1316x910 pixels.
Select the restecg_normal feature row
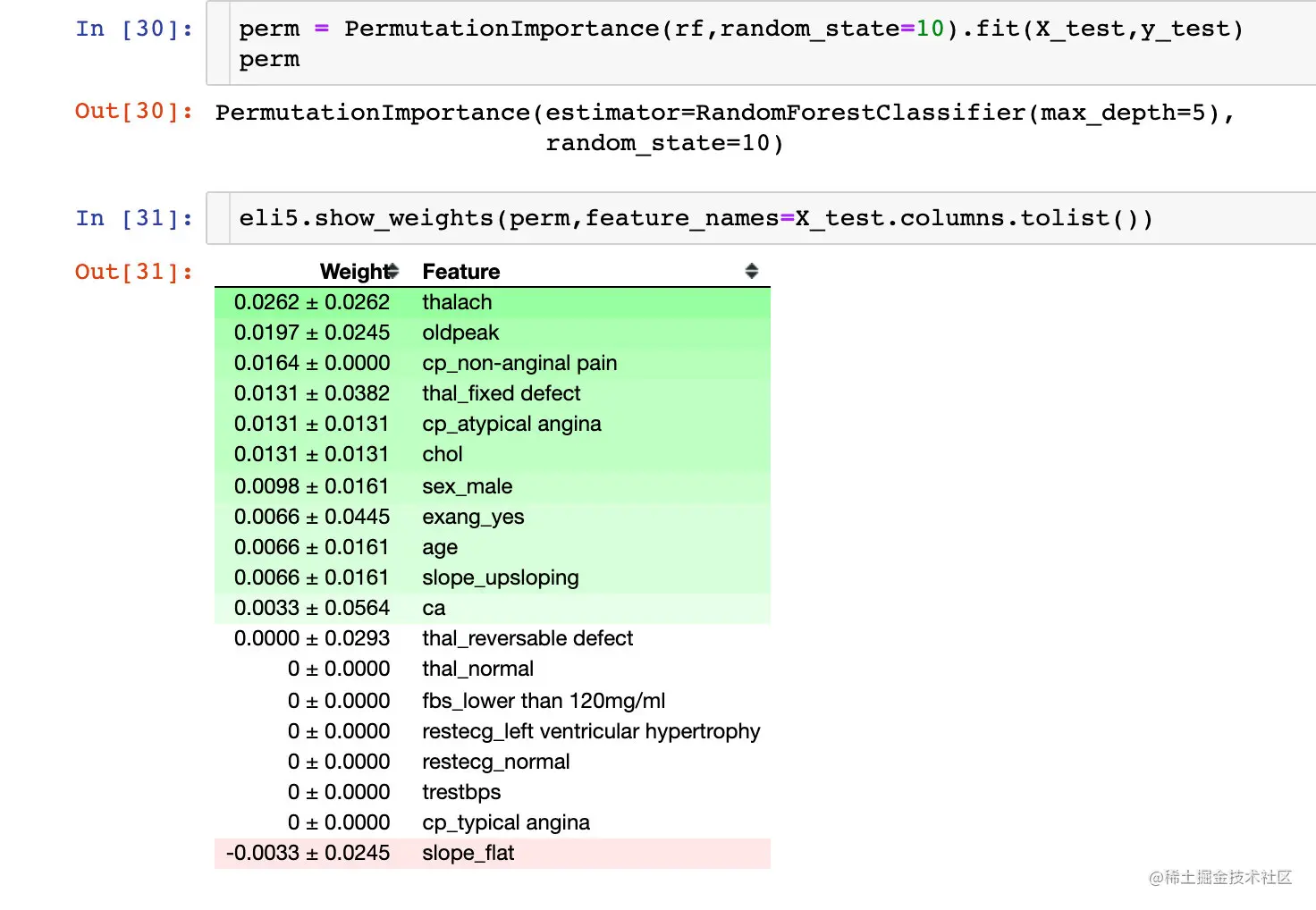click(x=493, y=762)
